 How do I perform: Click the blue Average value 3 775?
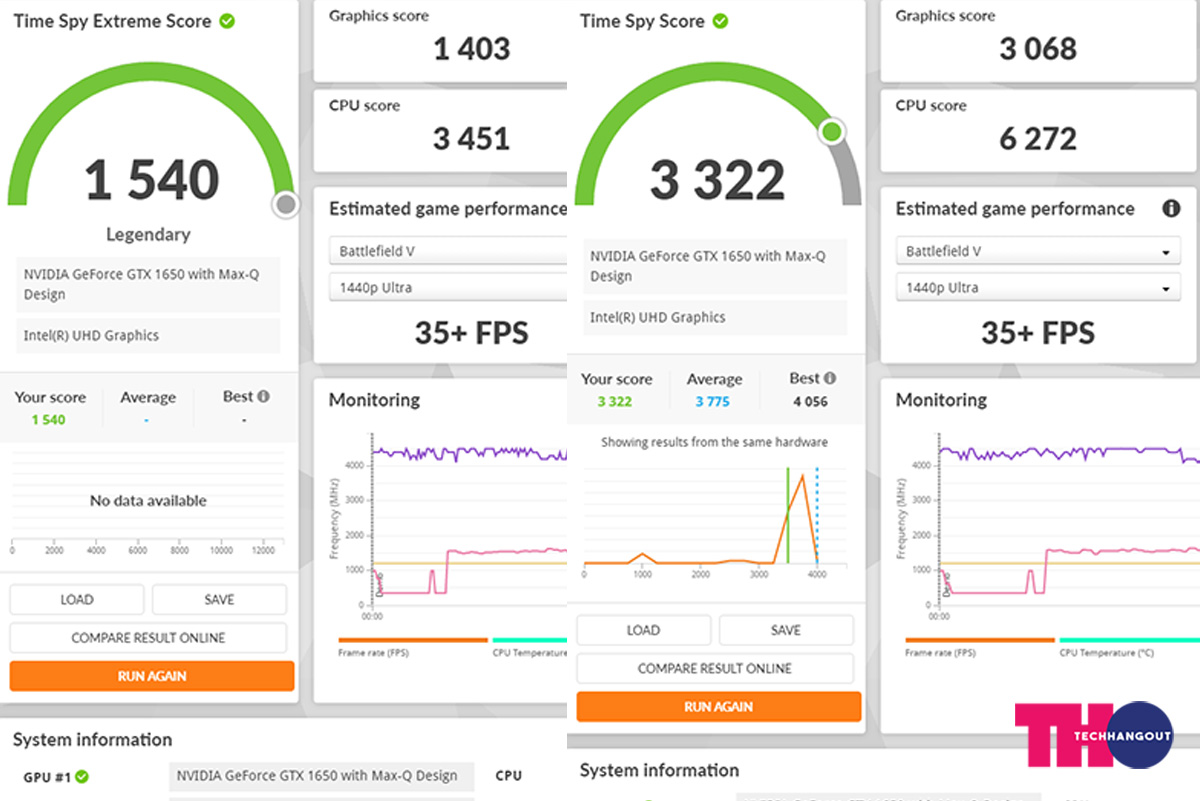(x=713, y=402)
